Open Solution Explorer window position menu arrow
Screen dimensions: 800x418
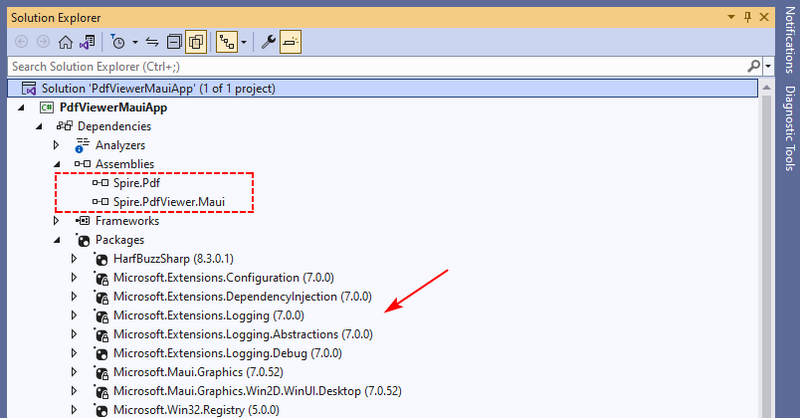[731, 17]
